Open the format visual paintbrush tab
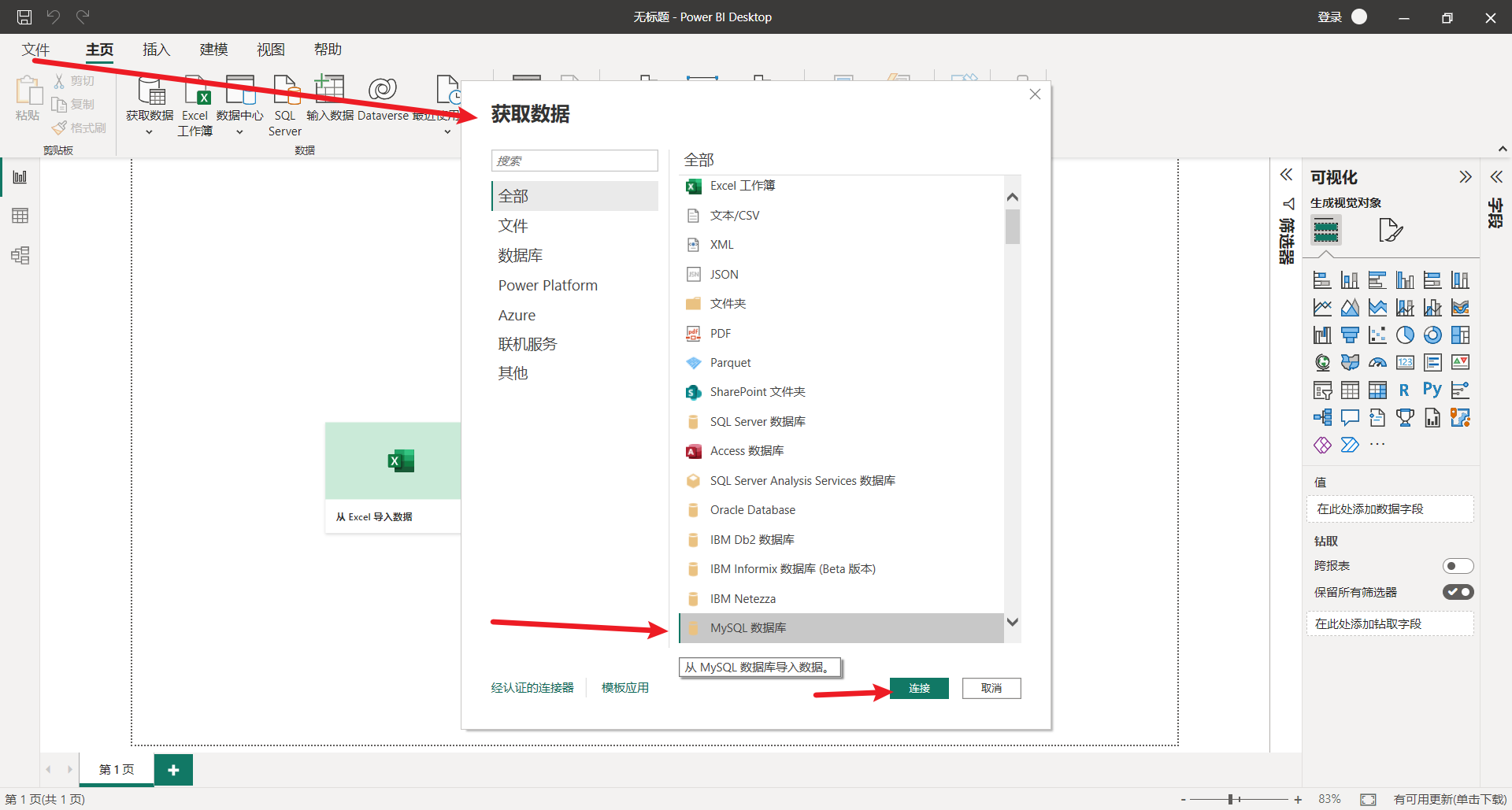This screenshot has width=1512, height=810. [1391, 230]
